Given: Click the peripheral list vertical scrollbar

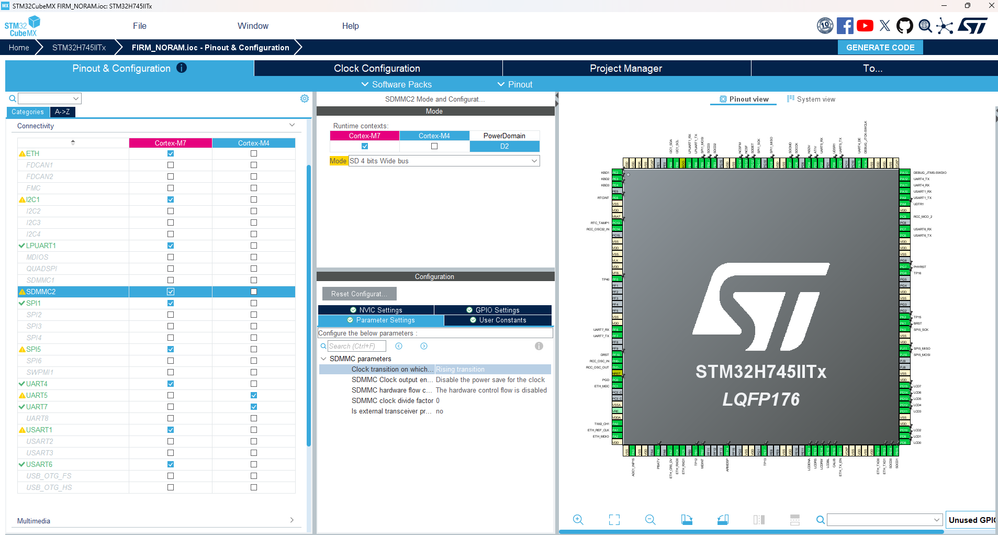Looking at the screenshot, I should coord(309,305).
